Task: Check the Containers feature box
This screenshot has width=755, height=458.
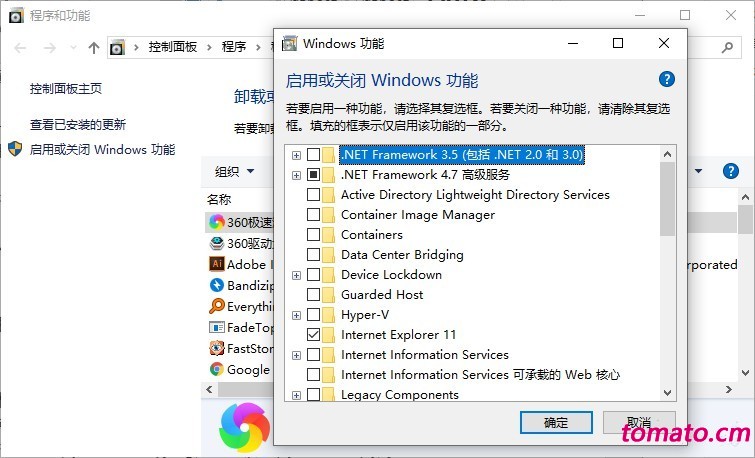Action: pos(313,235)
